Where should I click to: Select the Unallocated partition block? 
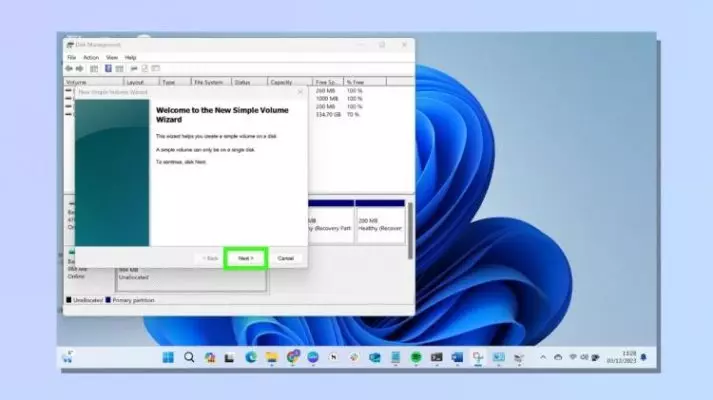(x=191, y=277)
